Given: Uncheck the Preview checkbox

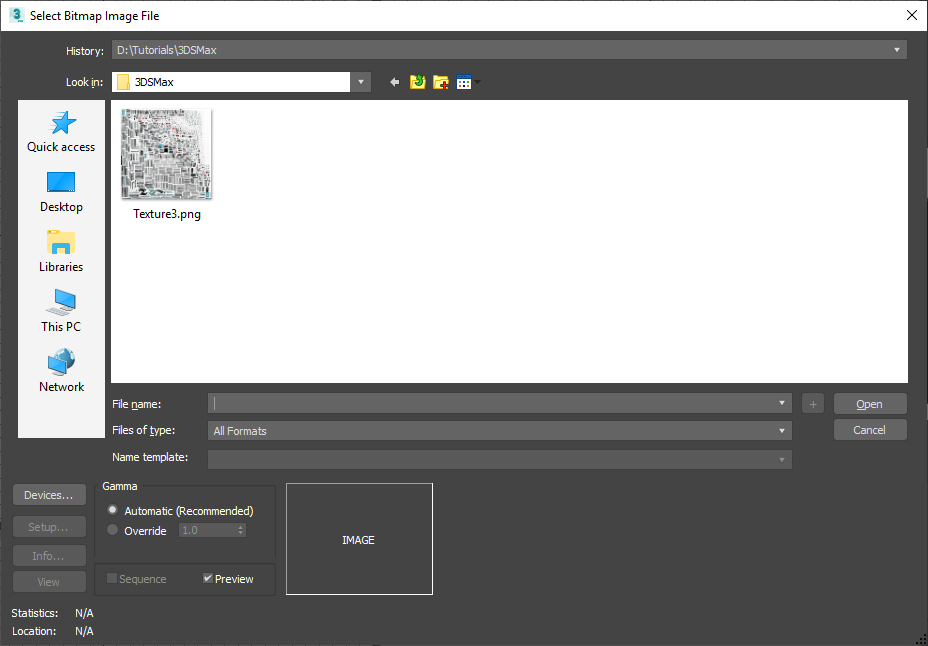Looking at the screenshot, I should point(208,578).
